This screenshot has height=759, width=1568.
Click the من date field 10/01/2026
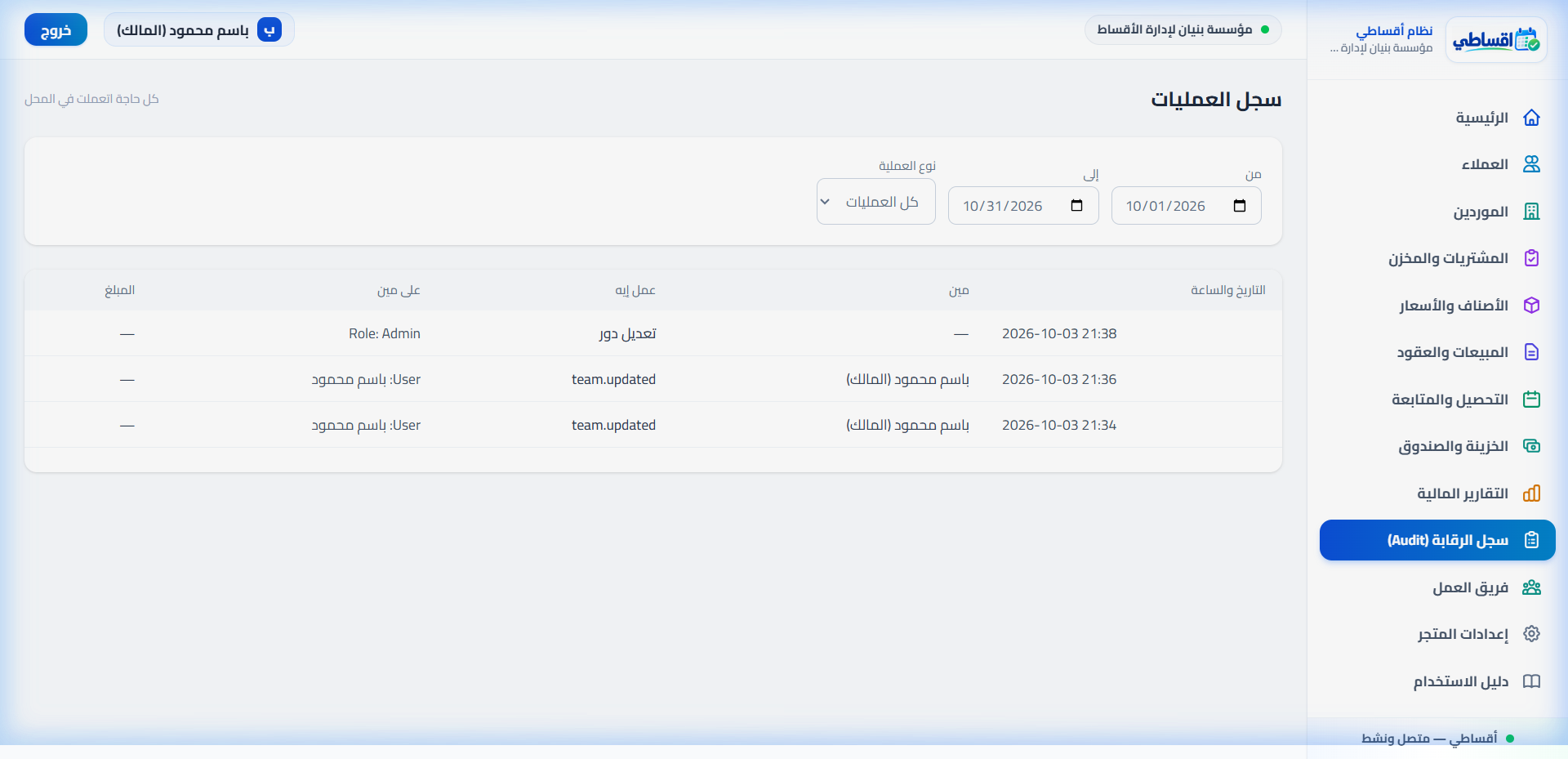coord(1186,206)
